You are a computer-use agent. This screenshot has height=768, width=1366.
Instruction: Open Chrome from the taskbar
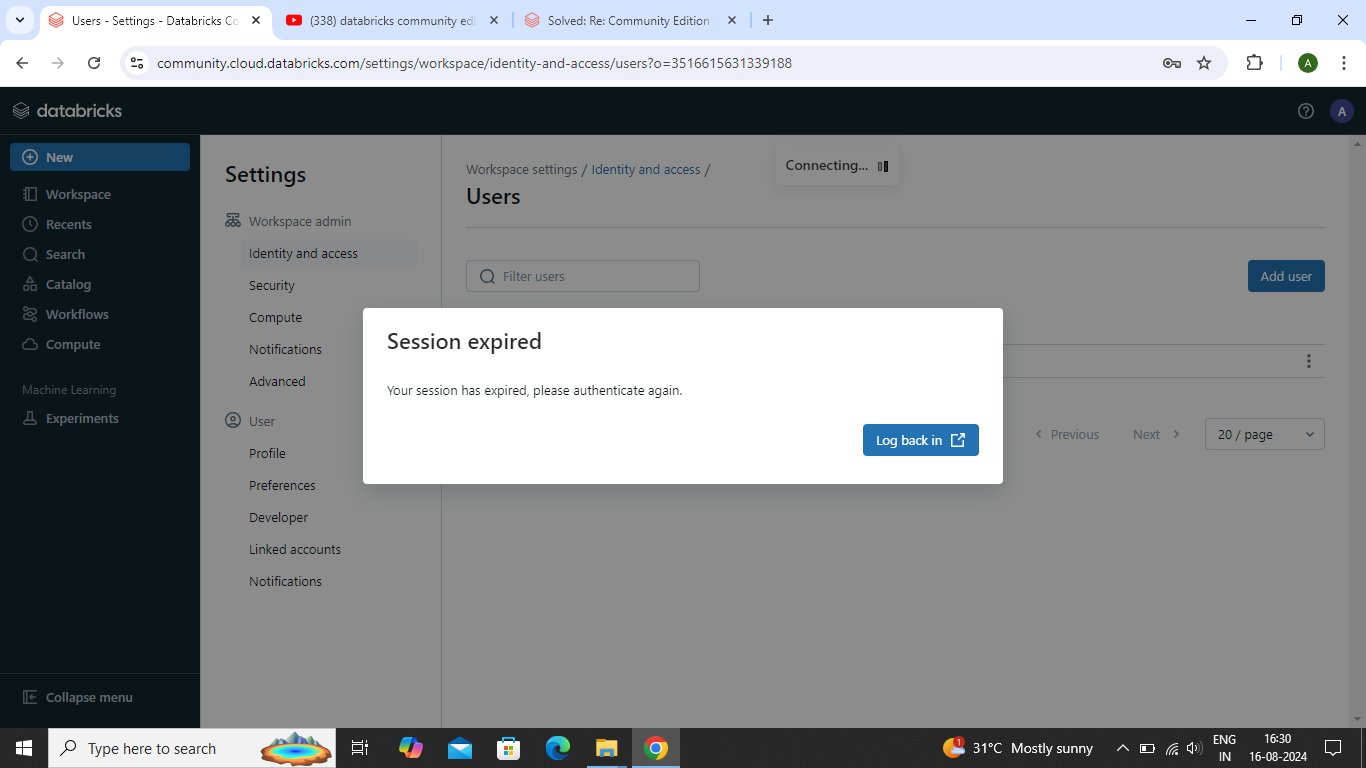coord(655,748)
